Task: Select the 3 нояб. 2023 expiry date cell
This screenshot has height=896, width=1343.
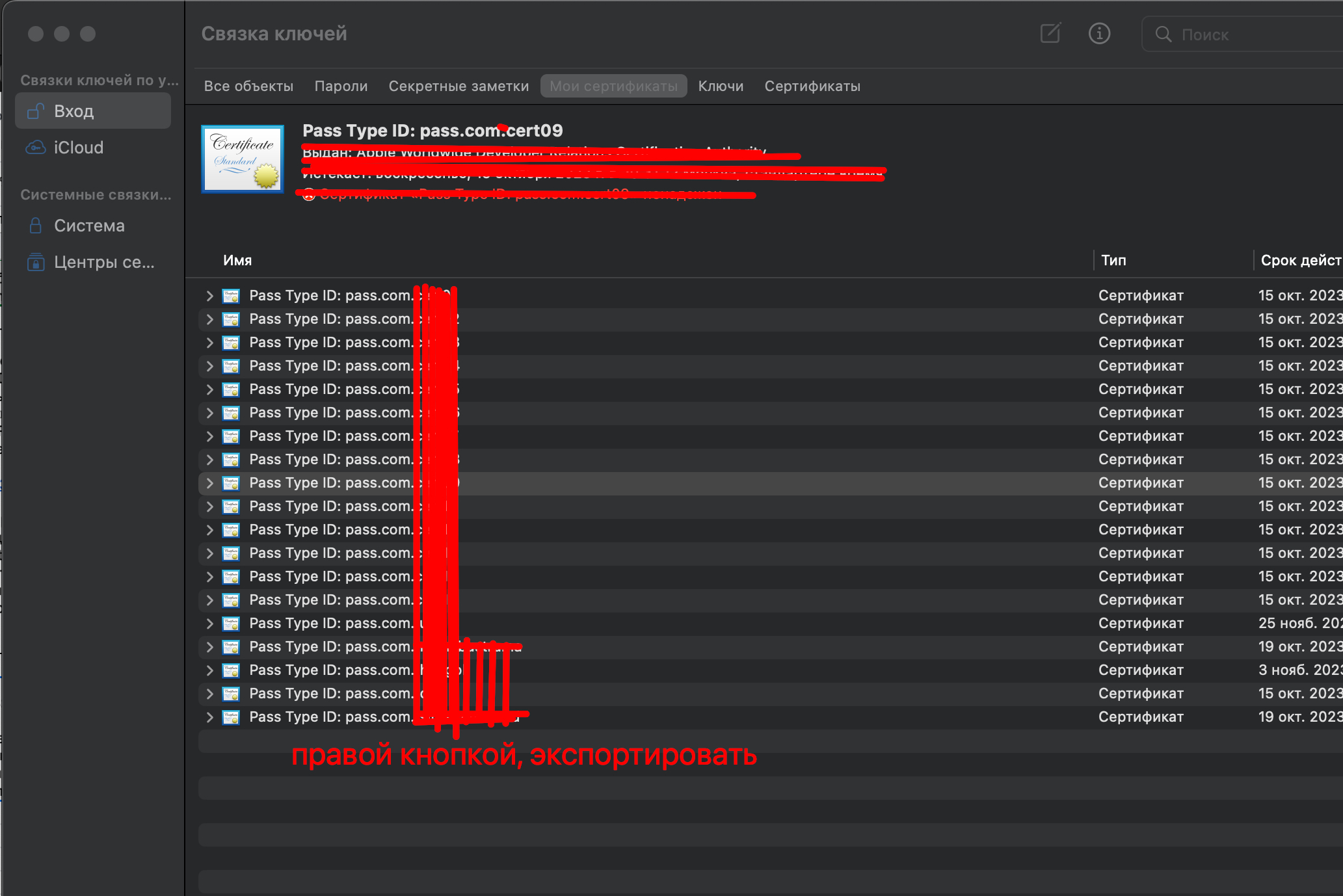Action: pos(1300,670)
